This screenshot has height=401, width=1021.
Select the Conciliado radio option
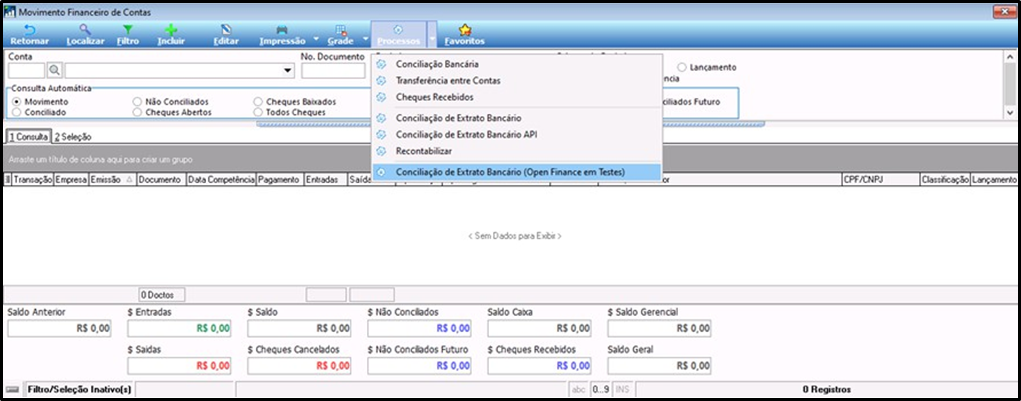(16, 113)
